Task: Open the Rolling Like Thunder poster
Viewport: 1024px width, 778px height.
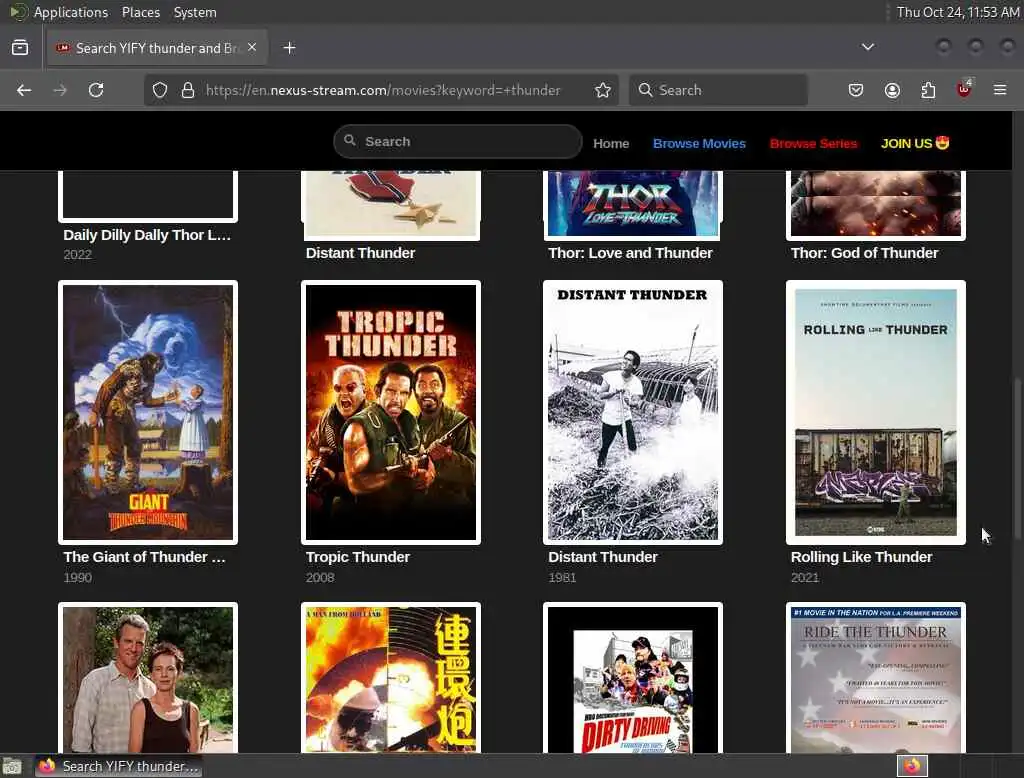Action: click(x=876, y=412)
